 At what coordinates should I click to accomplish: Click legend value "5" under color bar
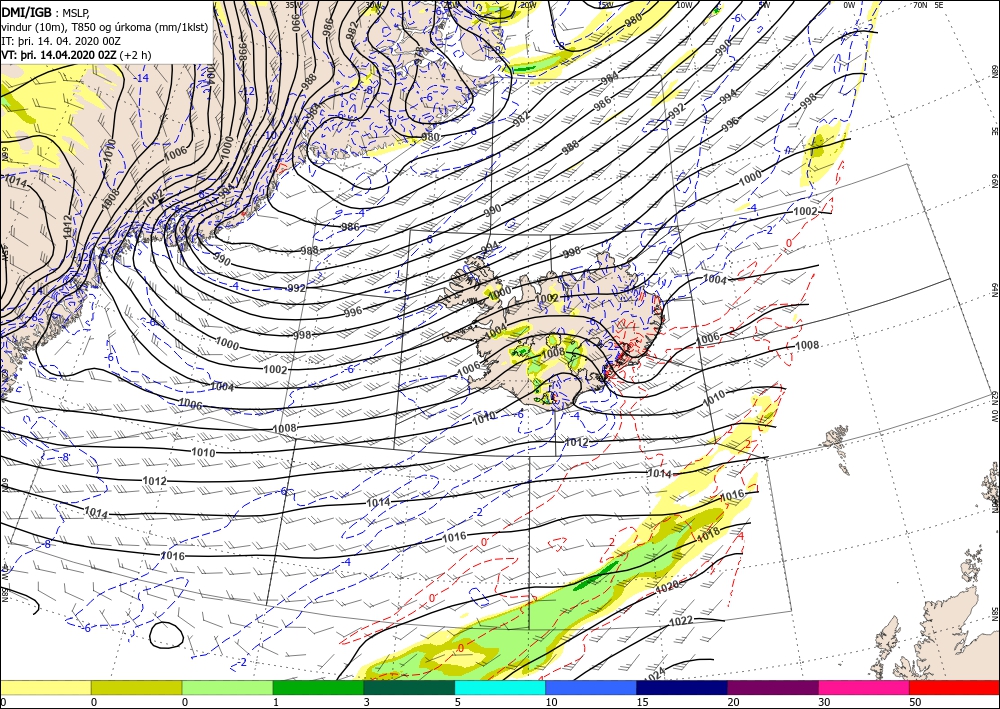click(x=457, y=702)
